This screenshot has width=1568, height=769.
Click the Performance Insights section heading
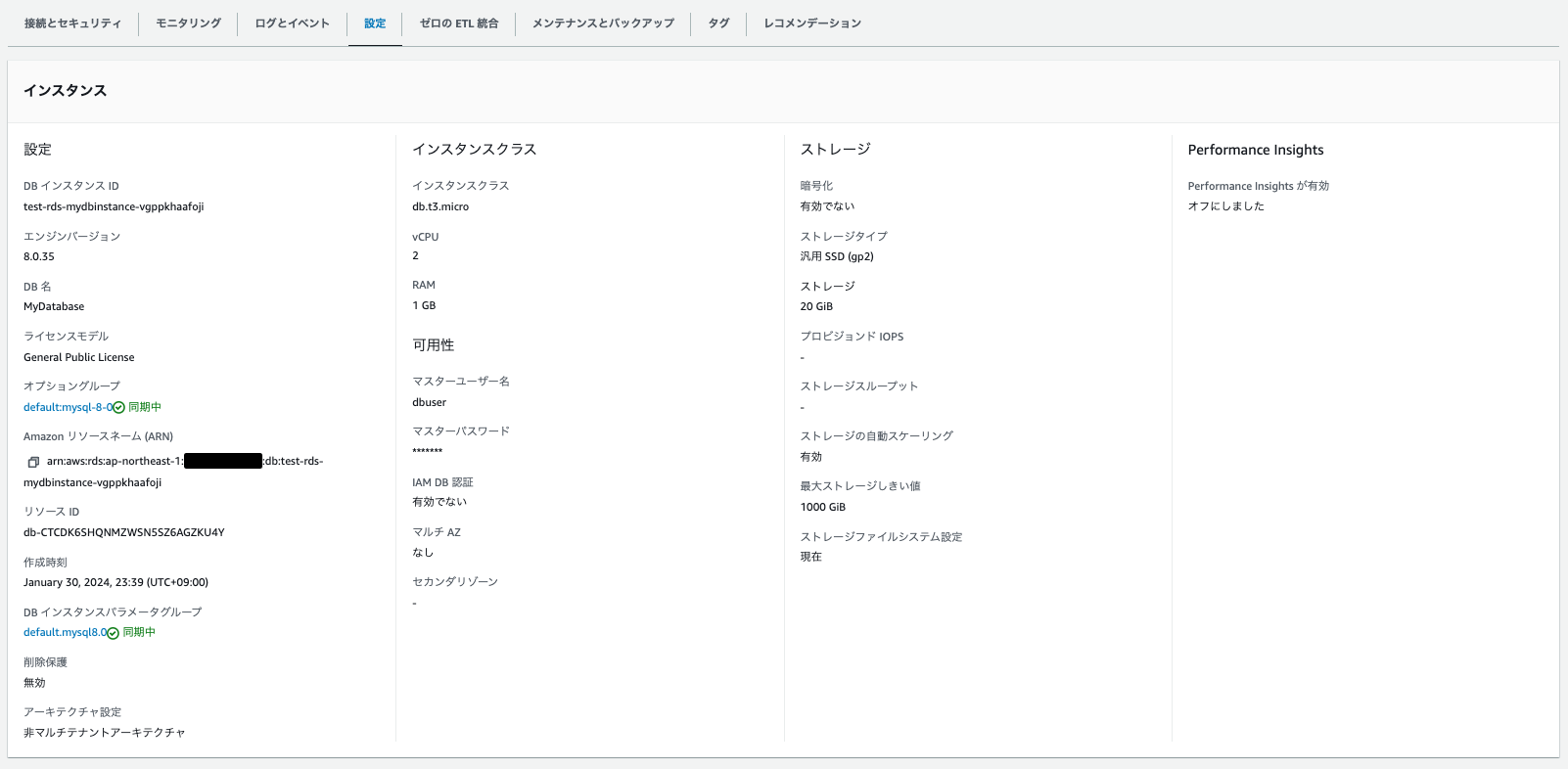[1256, 150]
